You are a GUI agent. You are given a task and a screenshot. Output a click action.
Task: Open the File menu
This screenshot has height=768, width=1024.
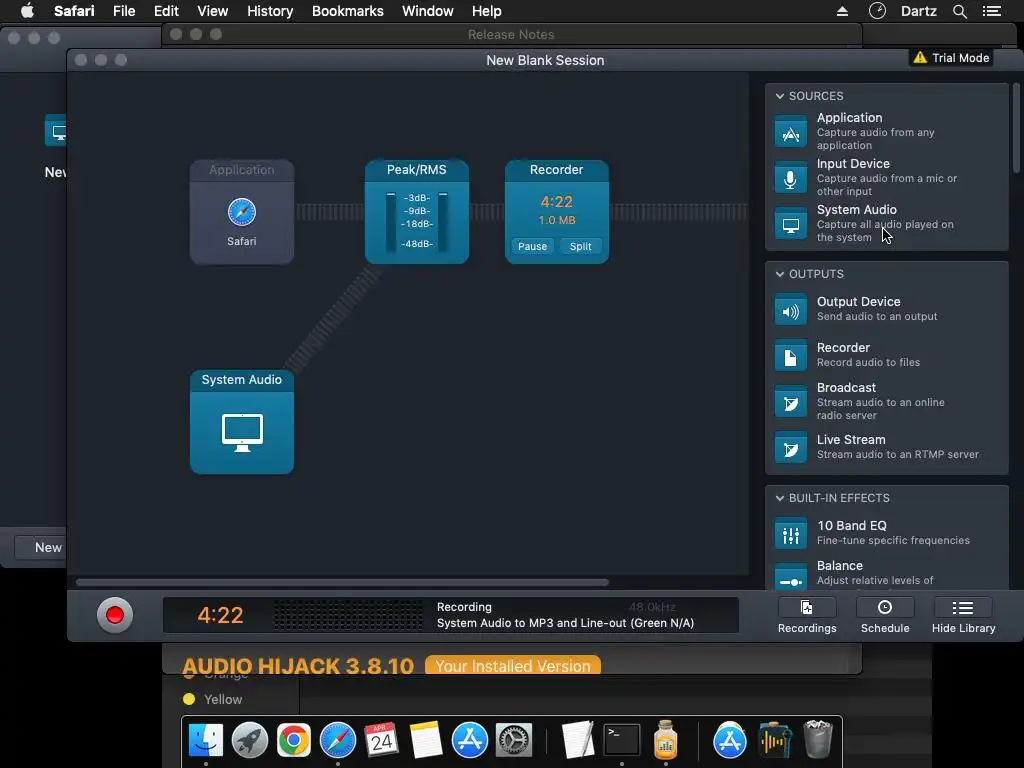(123, 11)
